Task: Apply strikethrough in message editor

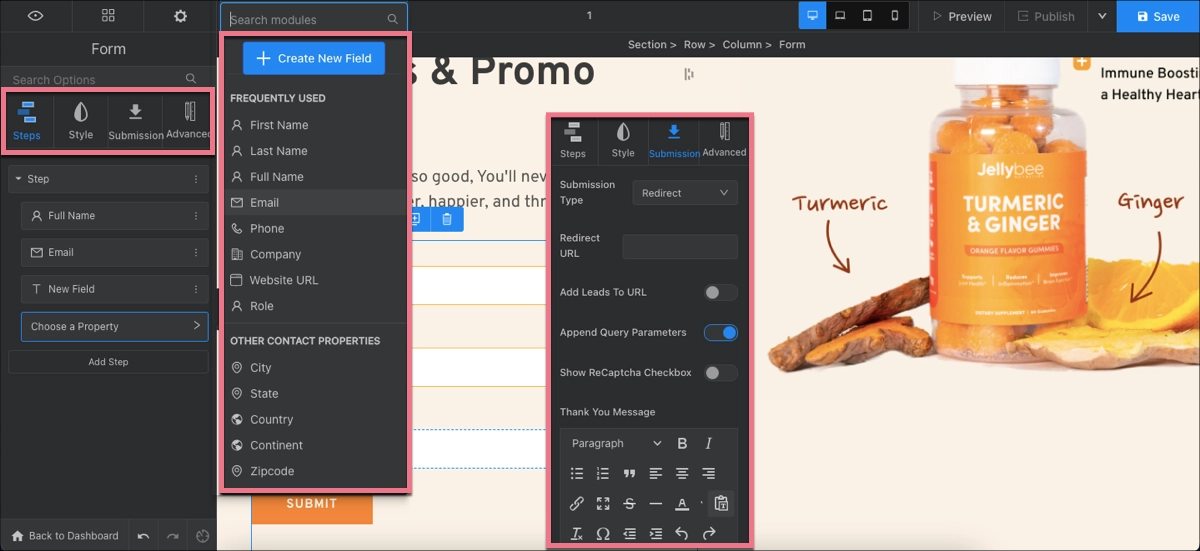Action: pos(629,503)
